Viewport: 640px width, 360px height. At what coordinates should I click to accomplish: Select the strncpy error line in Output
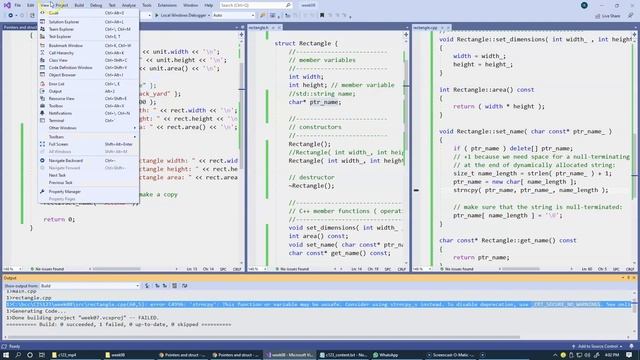click(318, 304)
